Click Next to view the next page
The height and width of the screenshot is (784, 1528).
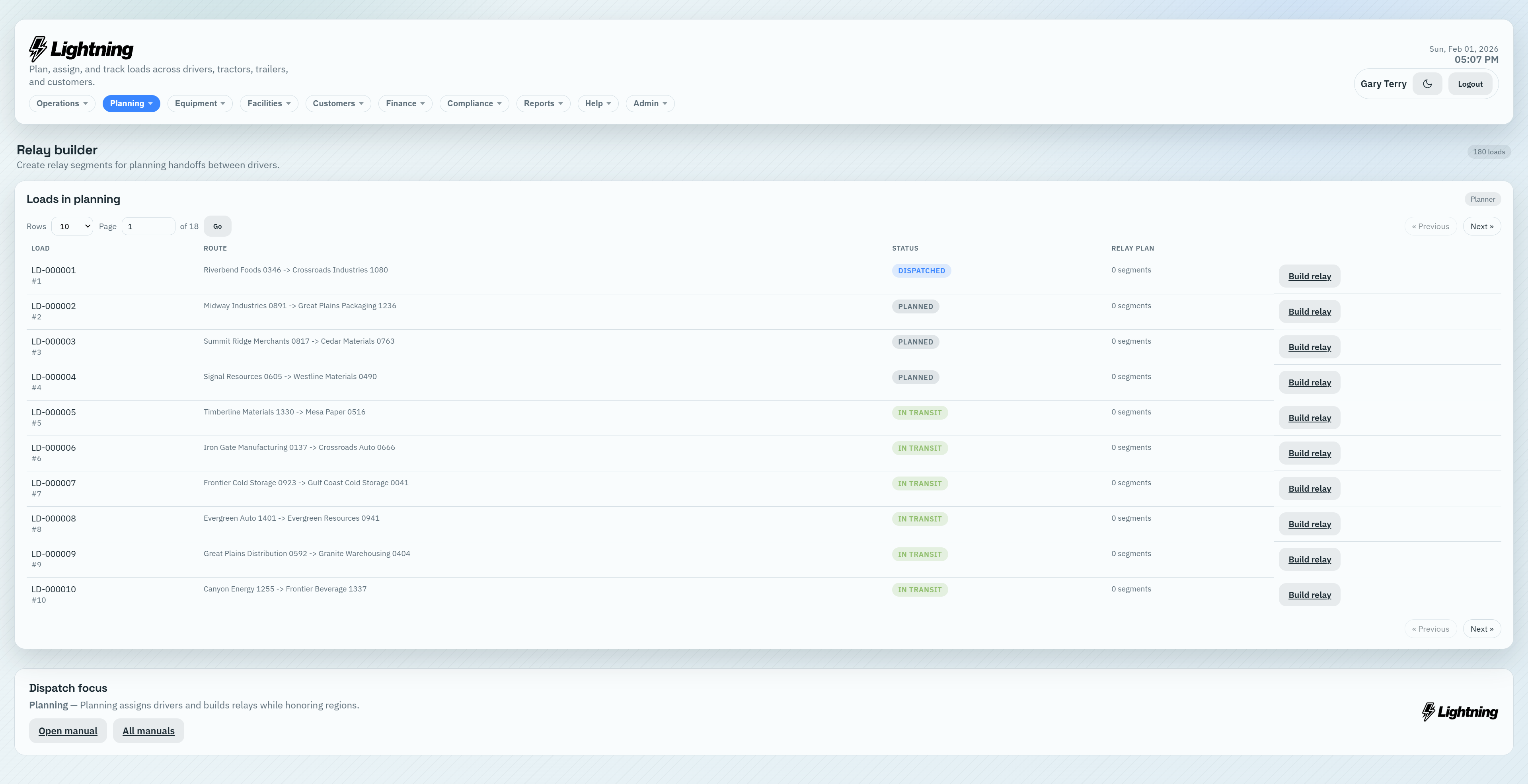coord(1482,226)
